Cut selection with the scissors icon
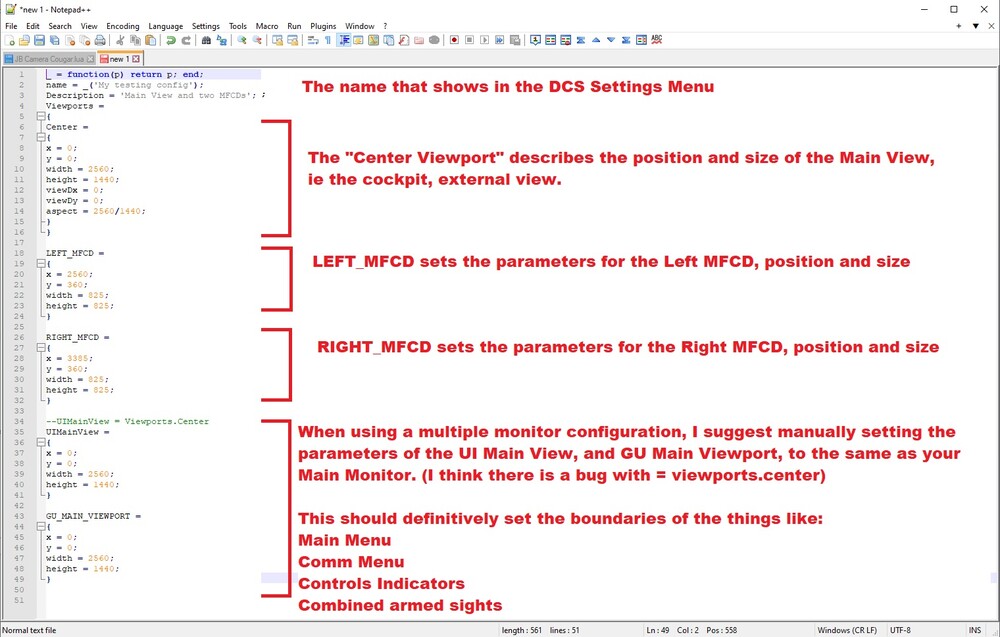1000x637 pixels. (120, 40)
